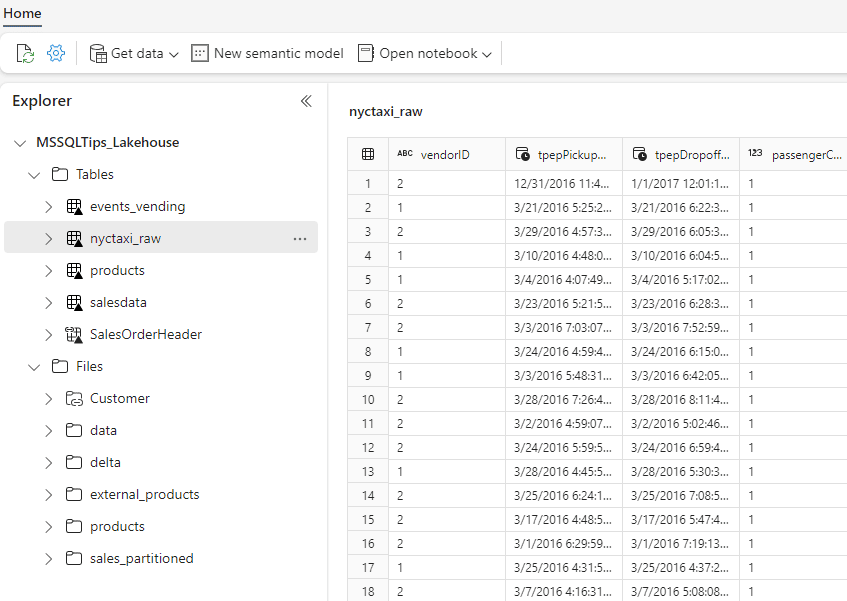847x601 pixels.
Task: Click the SalesOrderHeader shortcut table icon
Action: (x=74, y=335)
